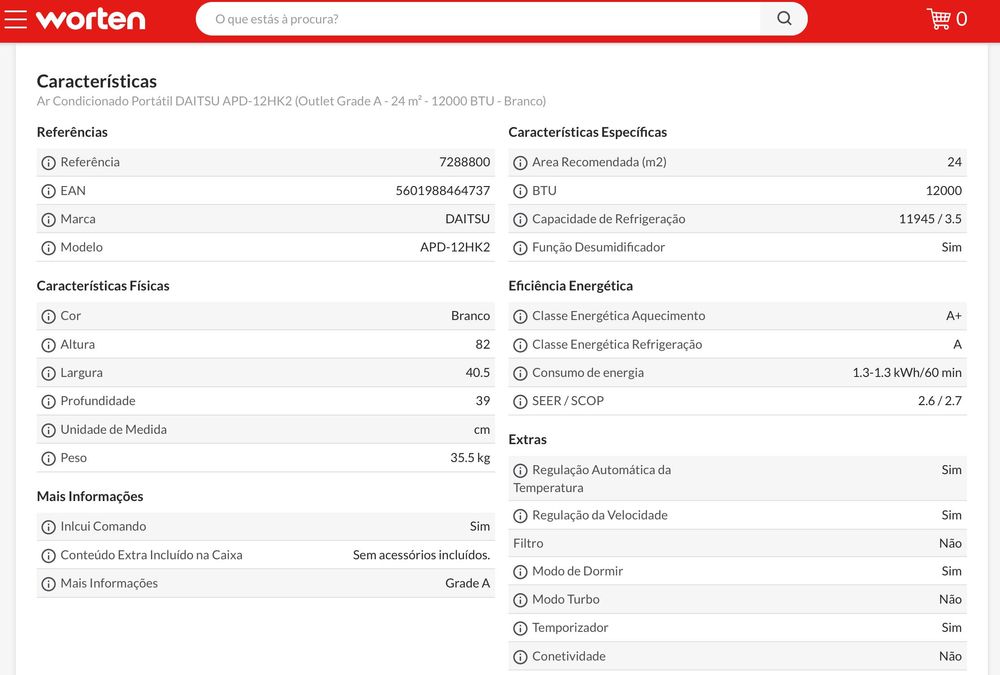The image size is (1000, 675).
Task: Show info icon for Area Recomendada (m2)
Action: [520, 163]
